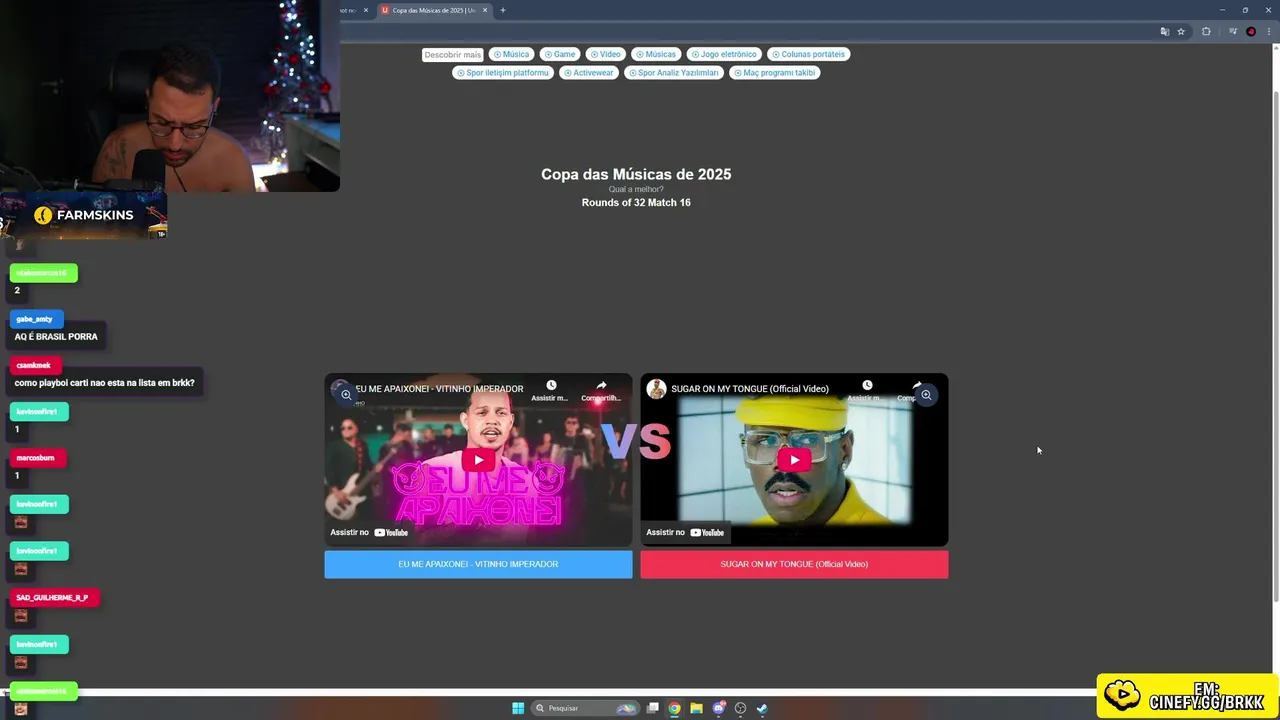Click the browser vertical scrollbar
This screenshot has width=1280, height=720.
tap(1275, 345)
